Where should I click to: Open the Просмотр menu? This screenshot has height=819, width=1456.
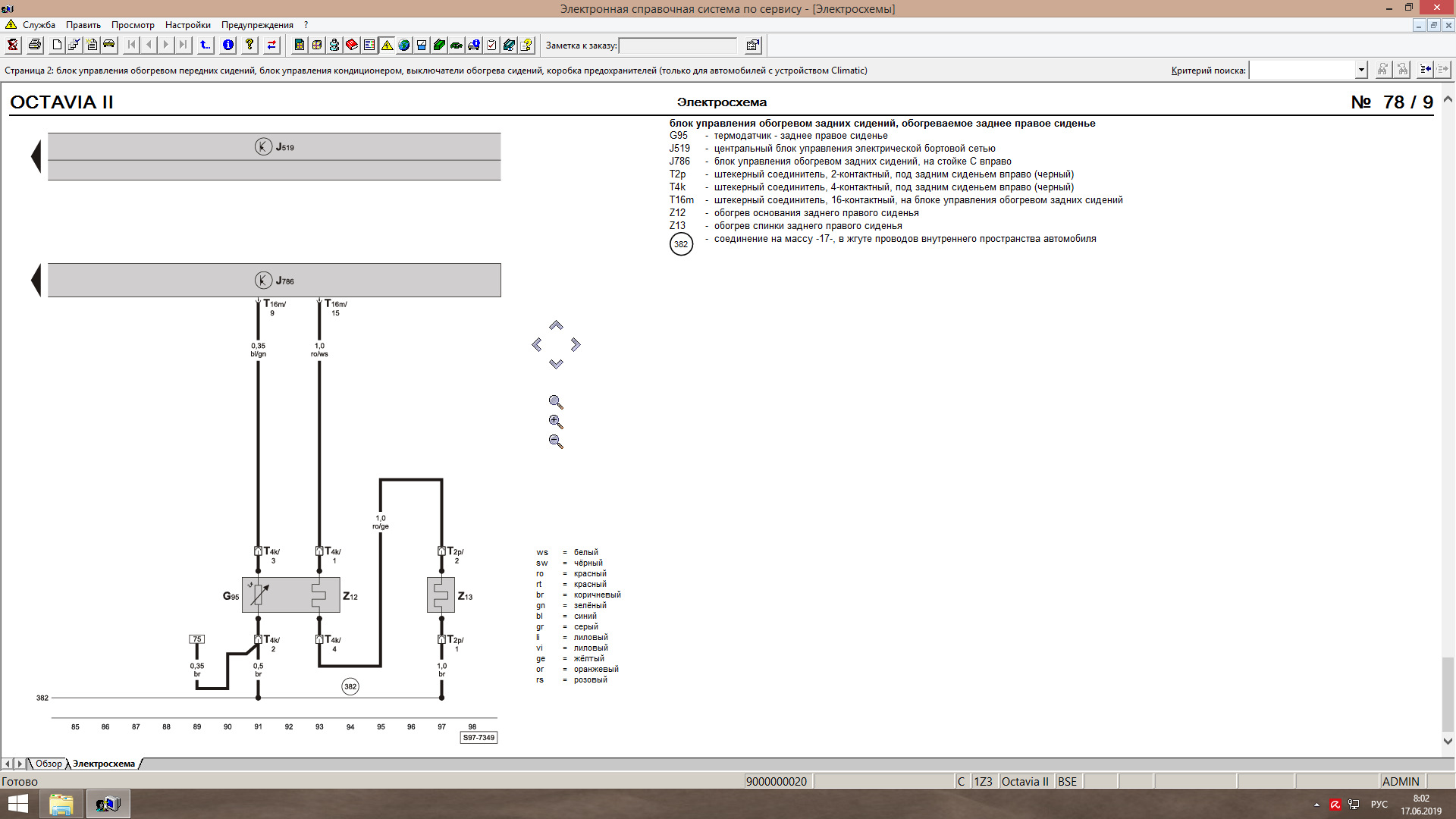[133, 25]
